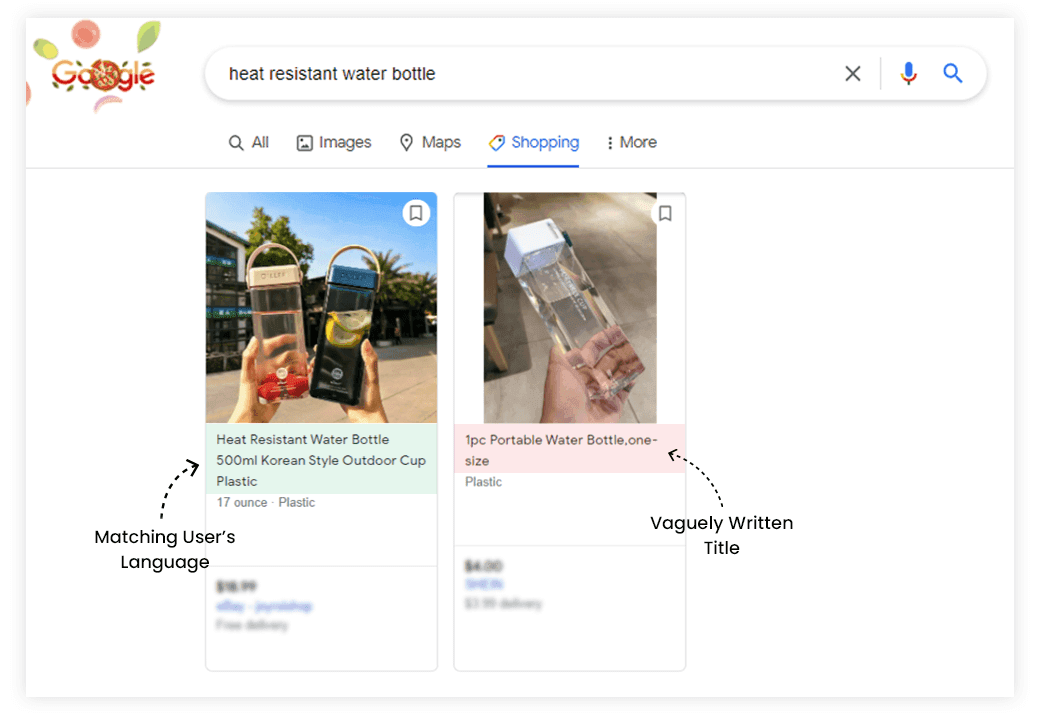Screen dimensions: 1040x715
Task: Click the voice search microphone icon
Action: (908, 73)
